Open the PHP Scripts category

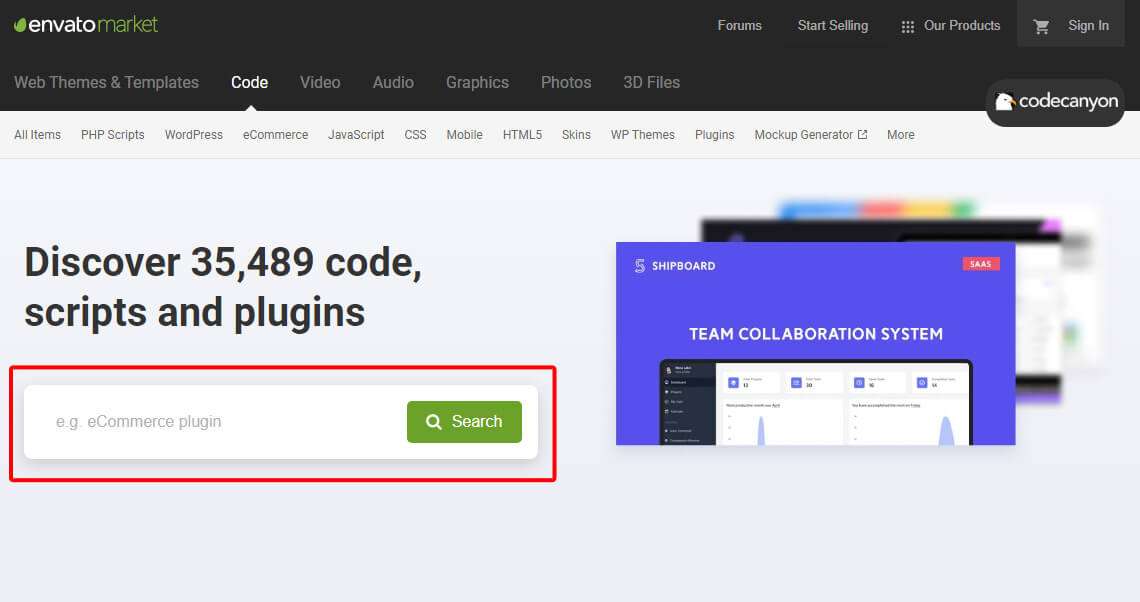coord(112,134)
